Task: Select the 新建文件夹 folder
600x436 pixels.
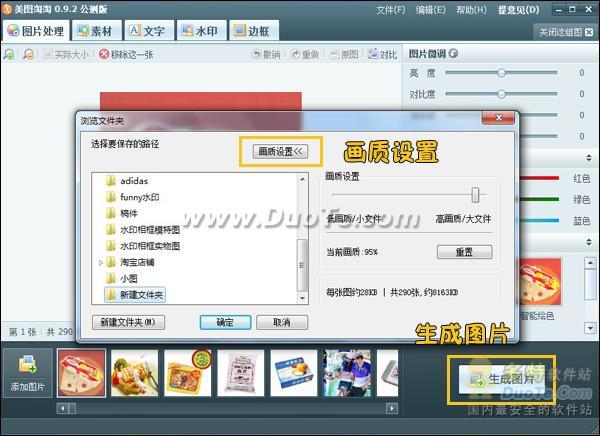Action: click(x=135, y=295)
